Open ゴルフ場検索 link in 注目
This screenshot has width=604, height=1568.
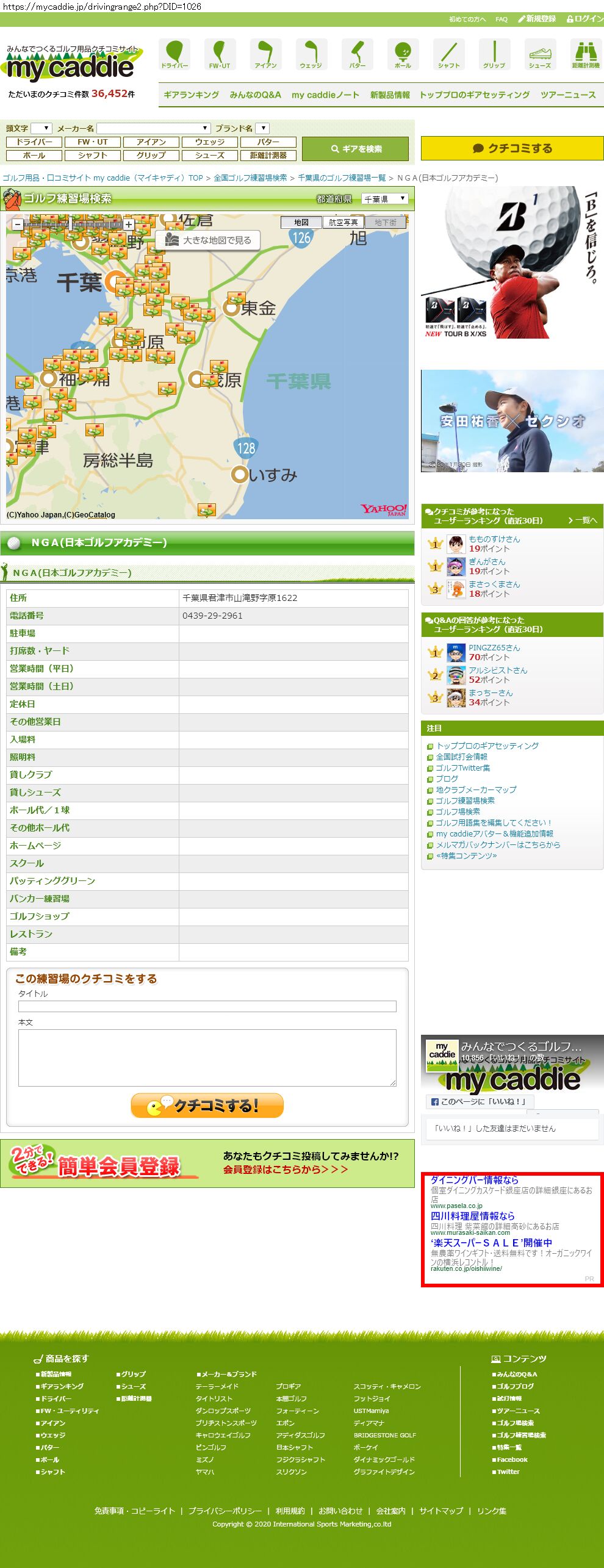pos(458,811)
